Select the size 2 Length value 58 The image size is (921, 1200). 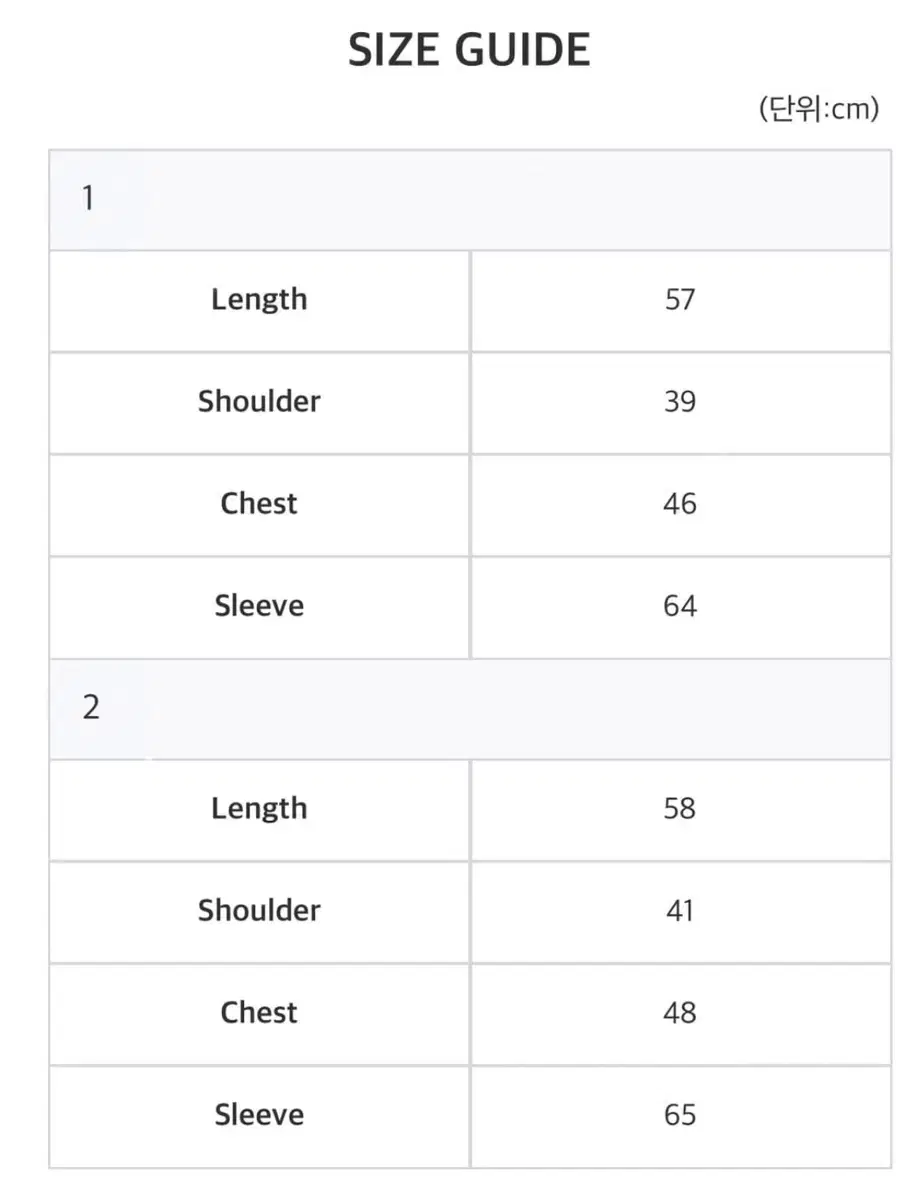click(x=680, y=809)
